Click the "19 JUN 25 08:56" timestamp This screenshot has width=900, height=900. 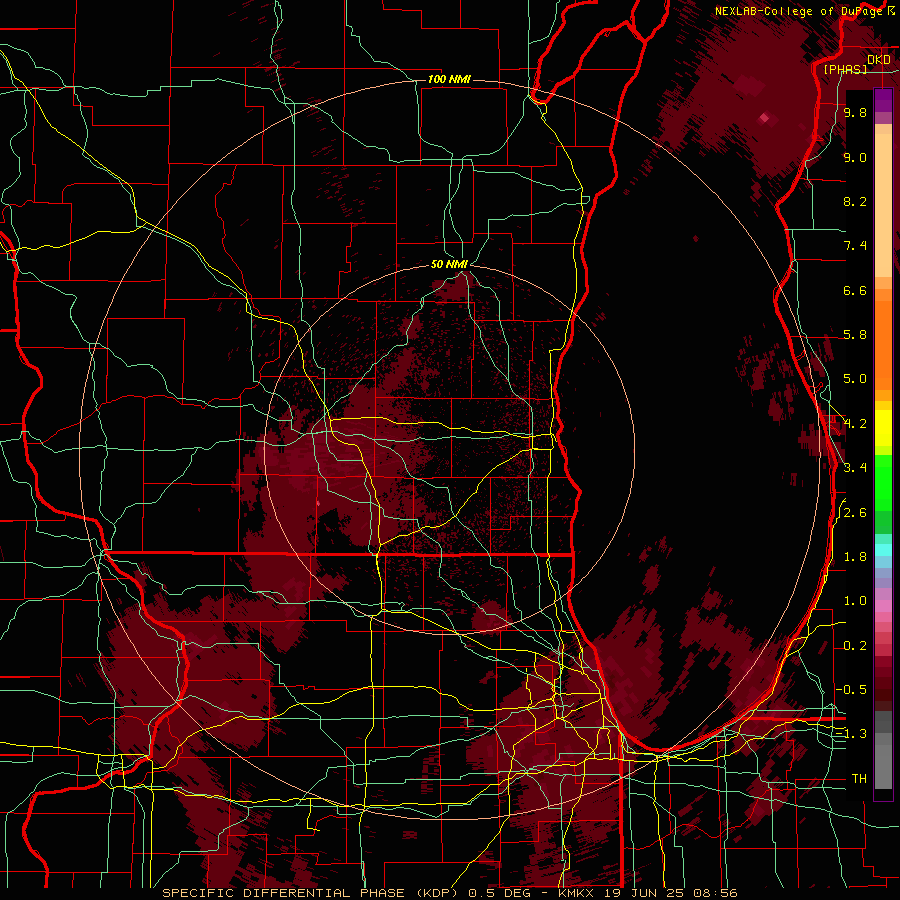tap(670, 893)
